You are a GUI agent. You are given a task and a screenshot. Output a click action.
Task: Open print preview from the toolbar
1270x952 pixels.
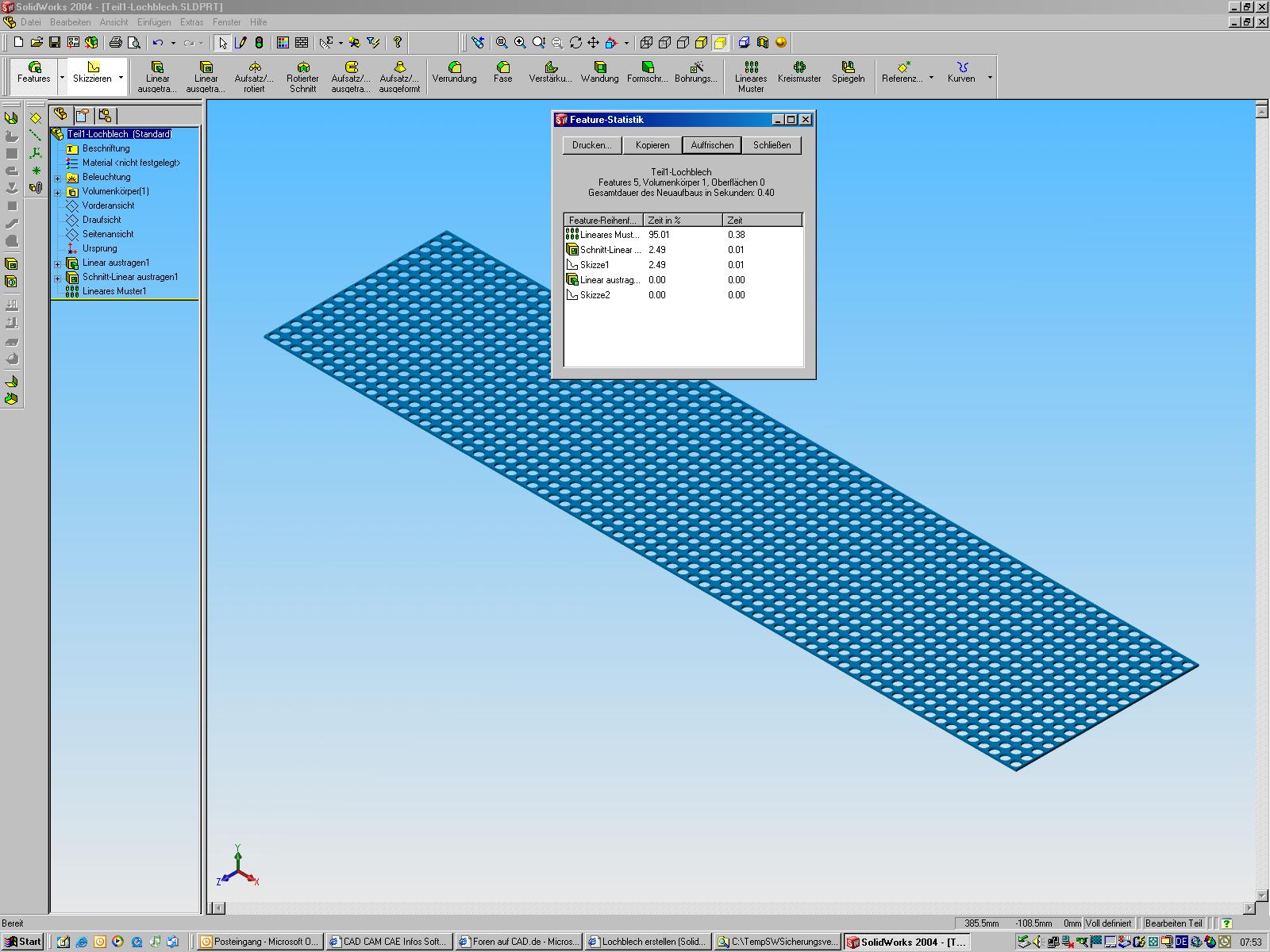pyautogui.click(x=134, y=43)
